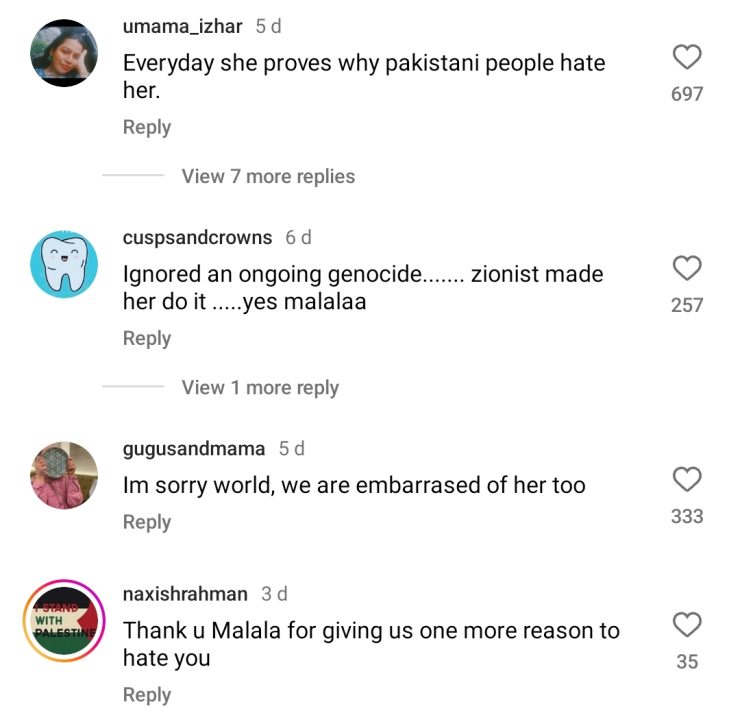
Task: Reply to naxishrahman's comment
Action: point(147,695)
